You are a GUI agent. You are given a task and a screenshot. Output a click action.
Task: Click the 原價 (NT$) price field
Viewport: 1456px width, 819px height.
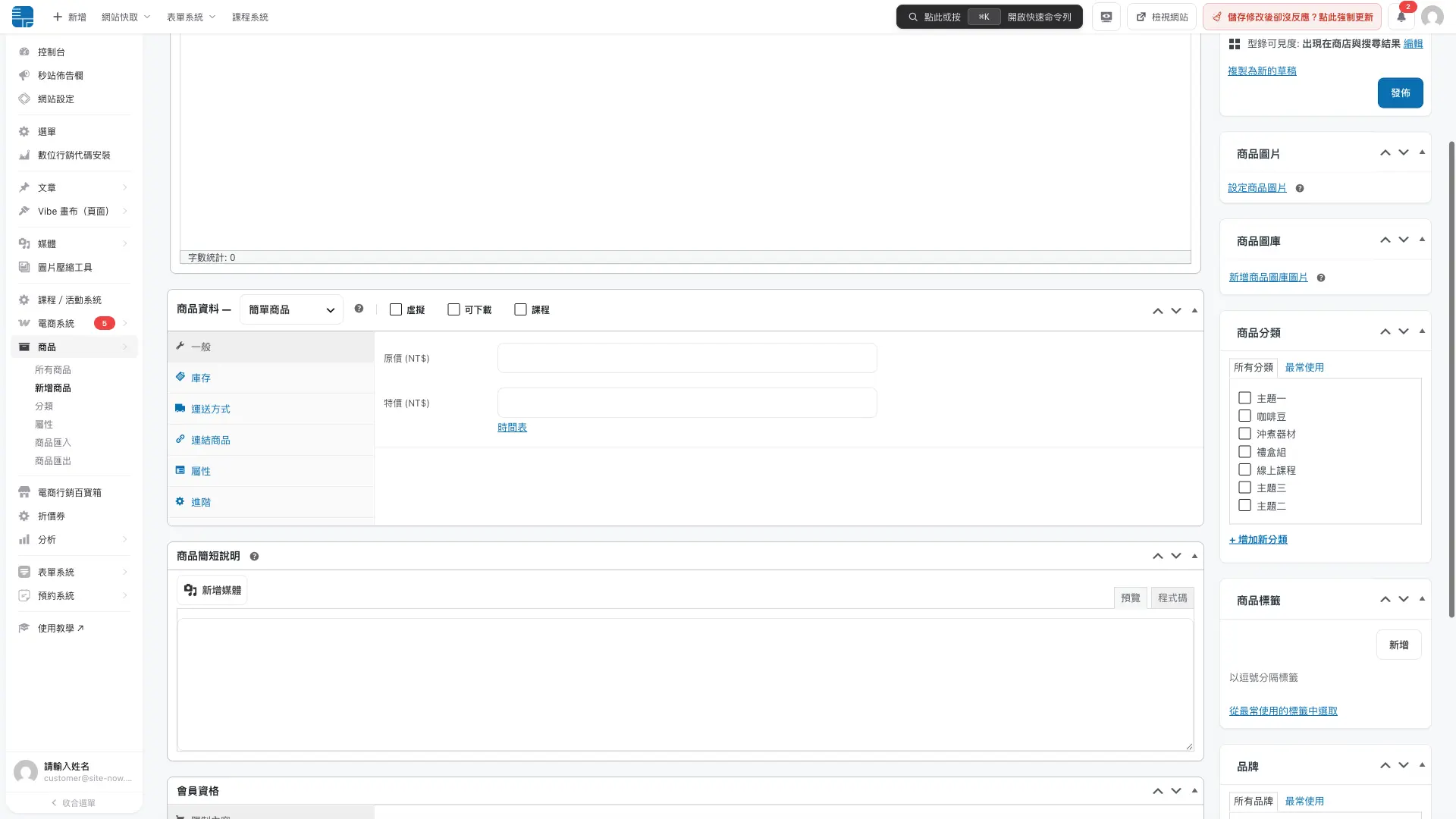tap(687, 358)
